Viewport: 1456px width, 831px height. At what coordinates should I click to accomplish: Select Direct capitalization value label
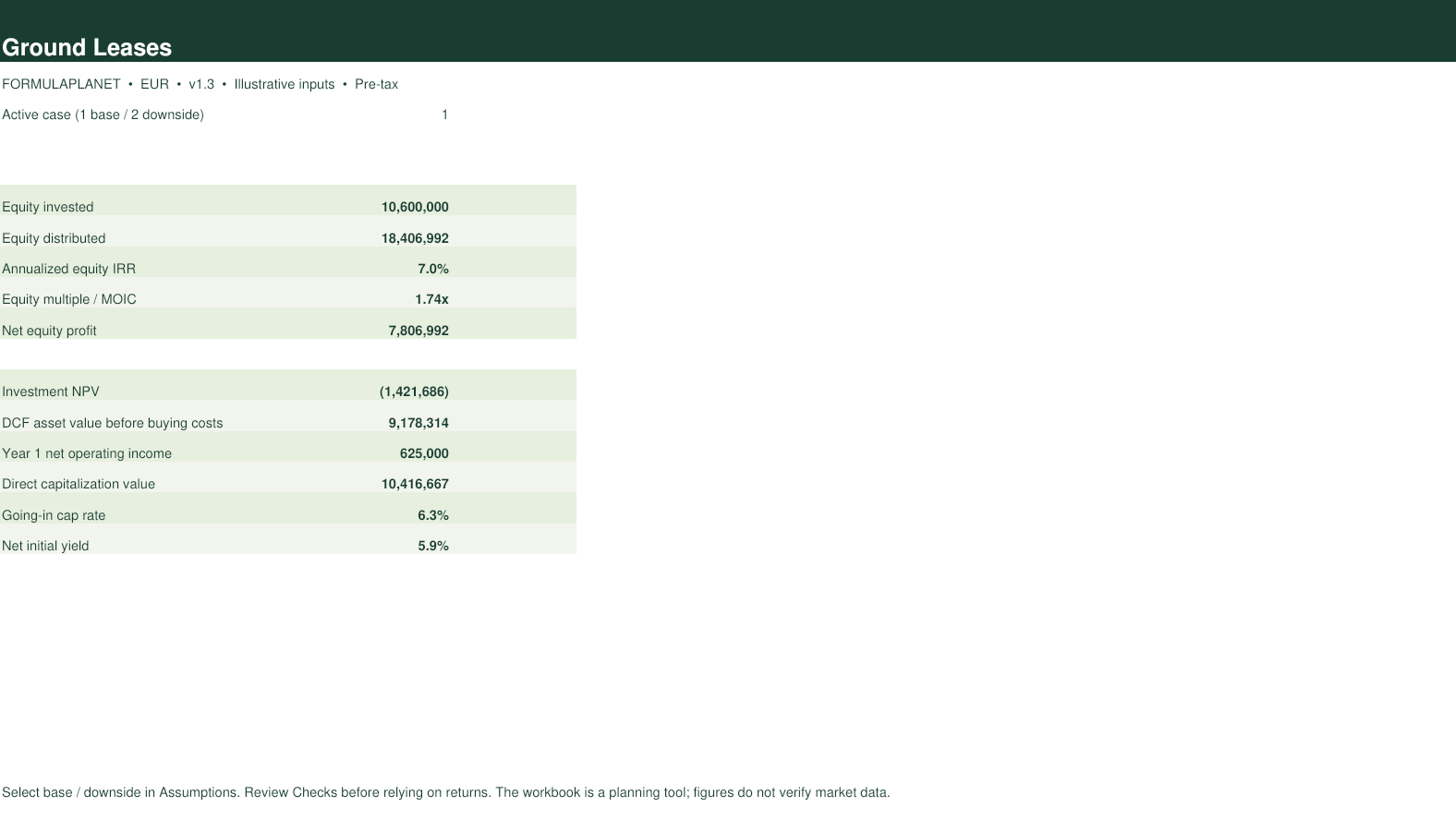pos(79,484)
